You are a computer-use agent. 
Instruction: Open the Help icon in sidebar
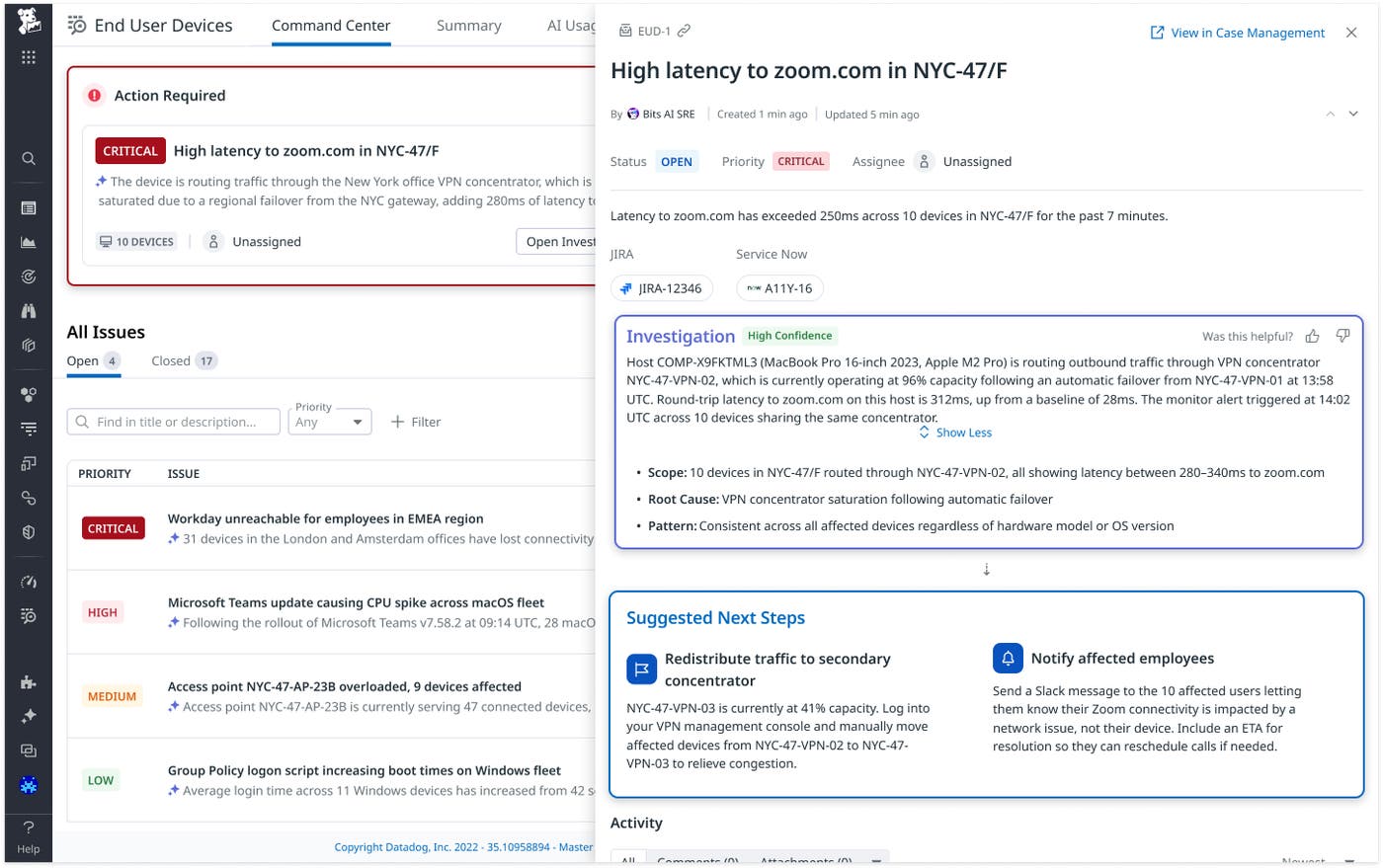[x=29, y=836]
